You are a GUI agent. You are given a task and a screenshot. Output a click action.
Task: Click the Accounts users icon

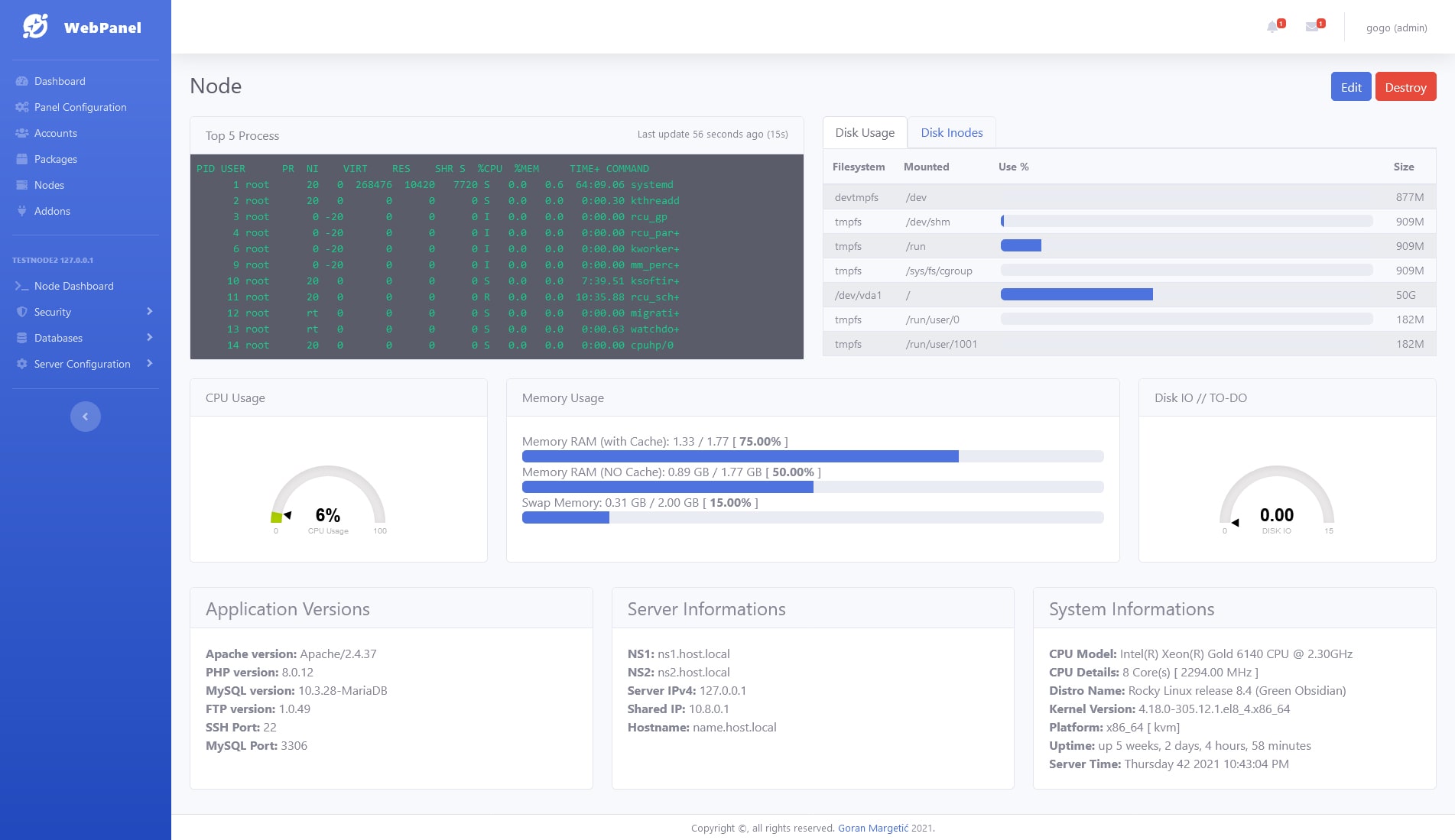[x=21, y=133]
